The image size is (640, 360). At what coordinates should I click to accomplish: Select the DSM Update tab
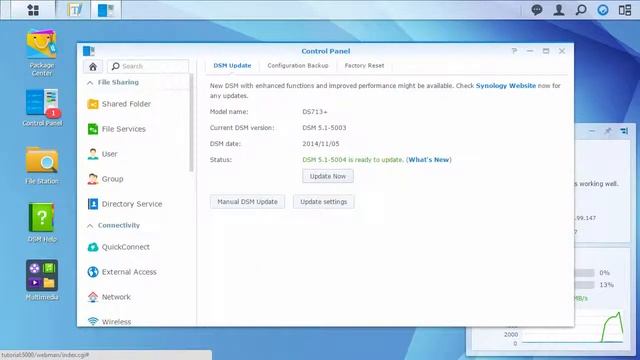(x=232, y=66)
